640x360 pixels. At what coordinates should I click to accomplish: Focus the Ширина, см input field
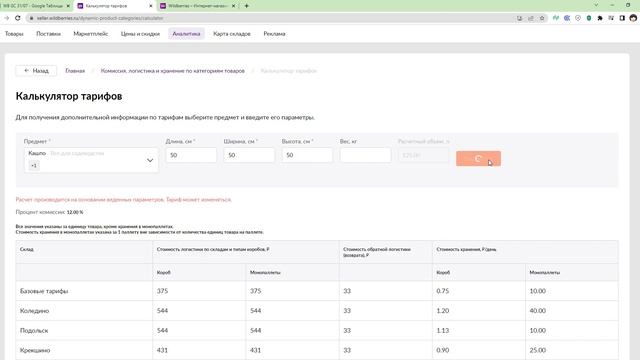pos(249,155)
